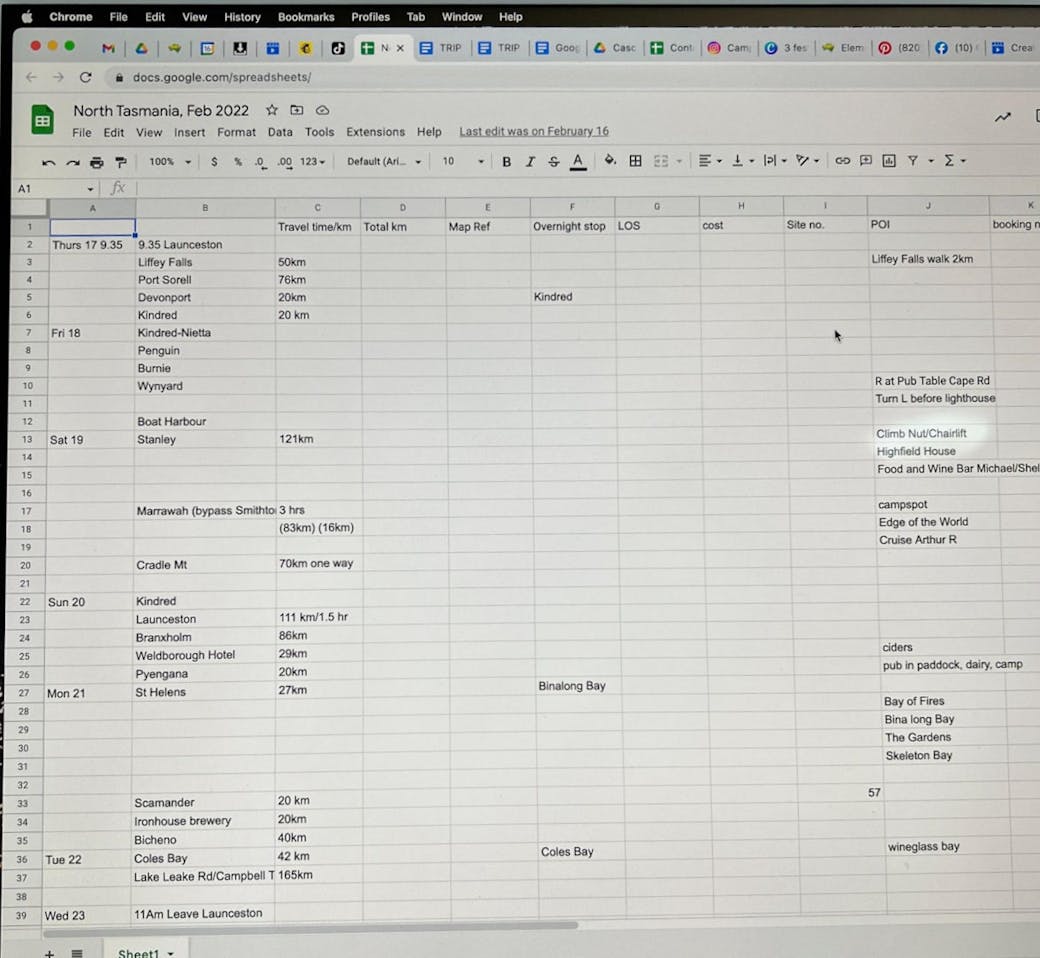This screenshot has width=1040, height=958.
Task: Toggle italic formatting
Action: coord(530,162)
